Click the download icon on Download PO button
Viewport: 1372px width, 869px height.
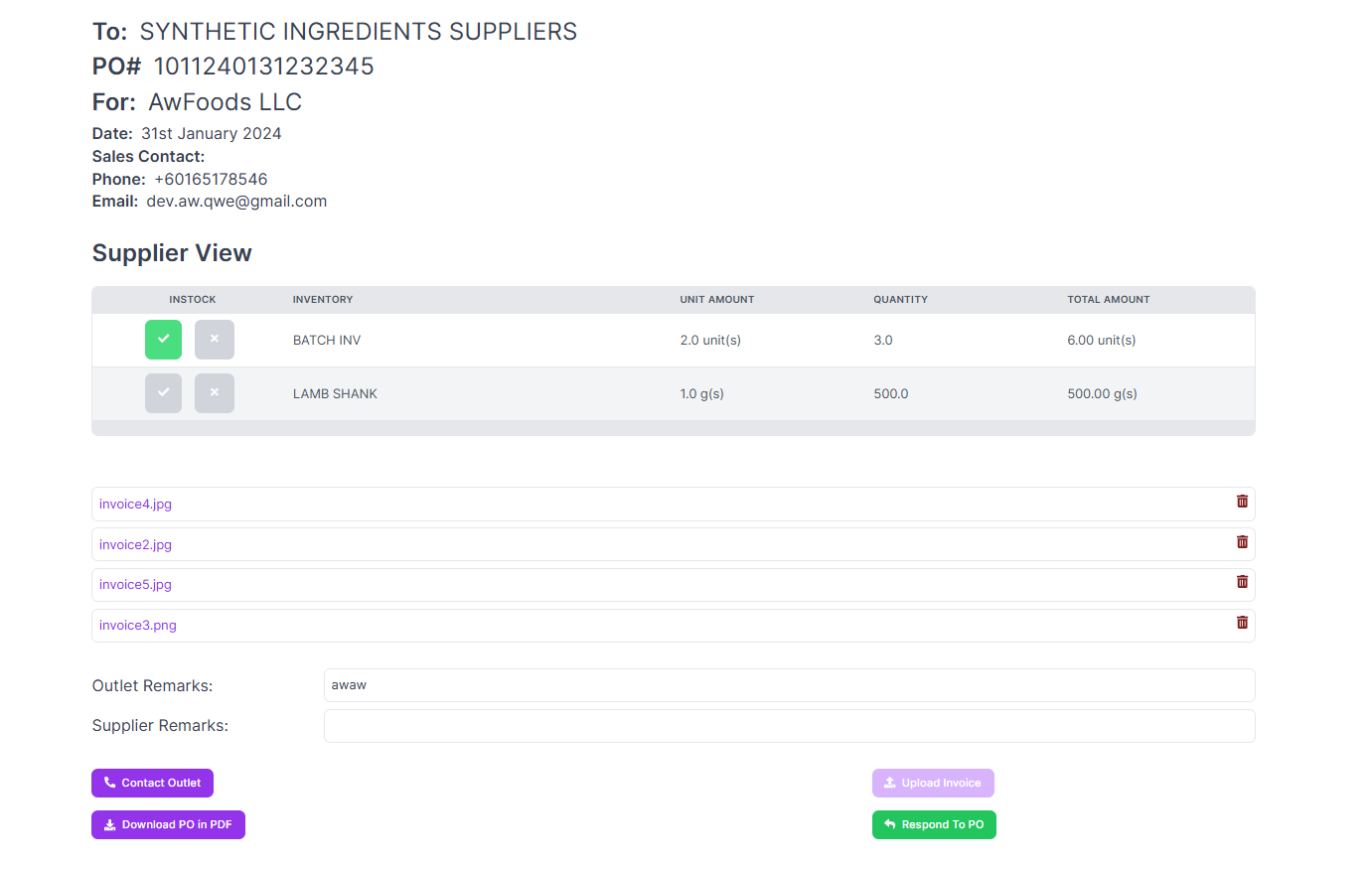point(108,824)
